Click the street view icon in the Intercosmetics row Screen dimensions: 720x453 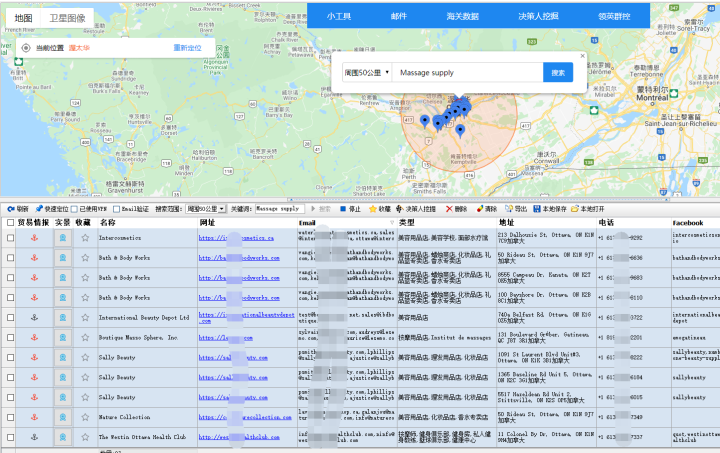point(63,238)
